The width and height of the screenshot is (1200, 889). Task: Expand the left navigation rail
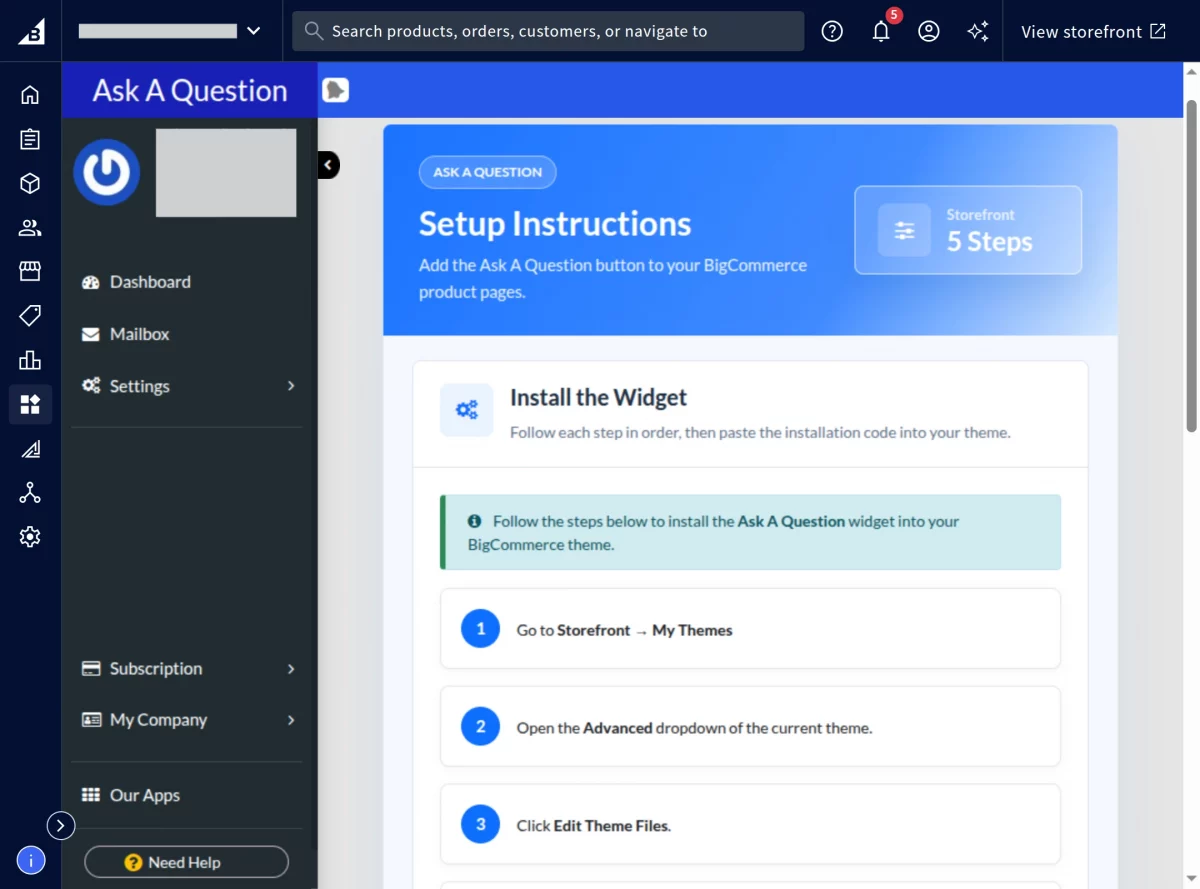tap(61, 825)
